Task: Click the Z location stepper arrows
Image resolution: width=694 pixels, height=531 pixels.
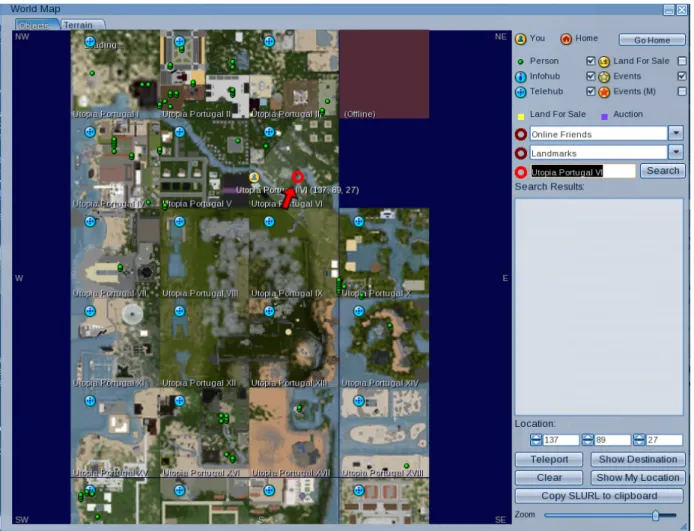Action: pos(639,439)
